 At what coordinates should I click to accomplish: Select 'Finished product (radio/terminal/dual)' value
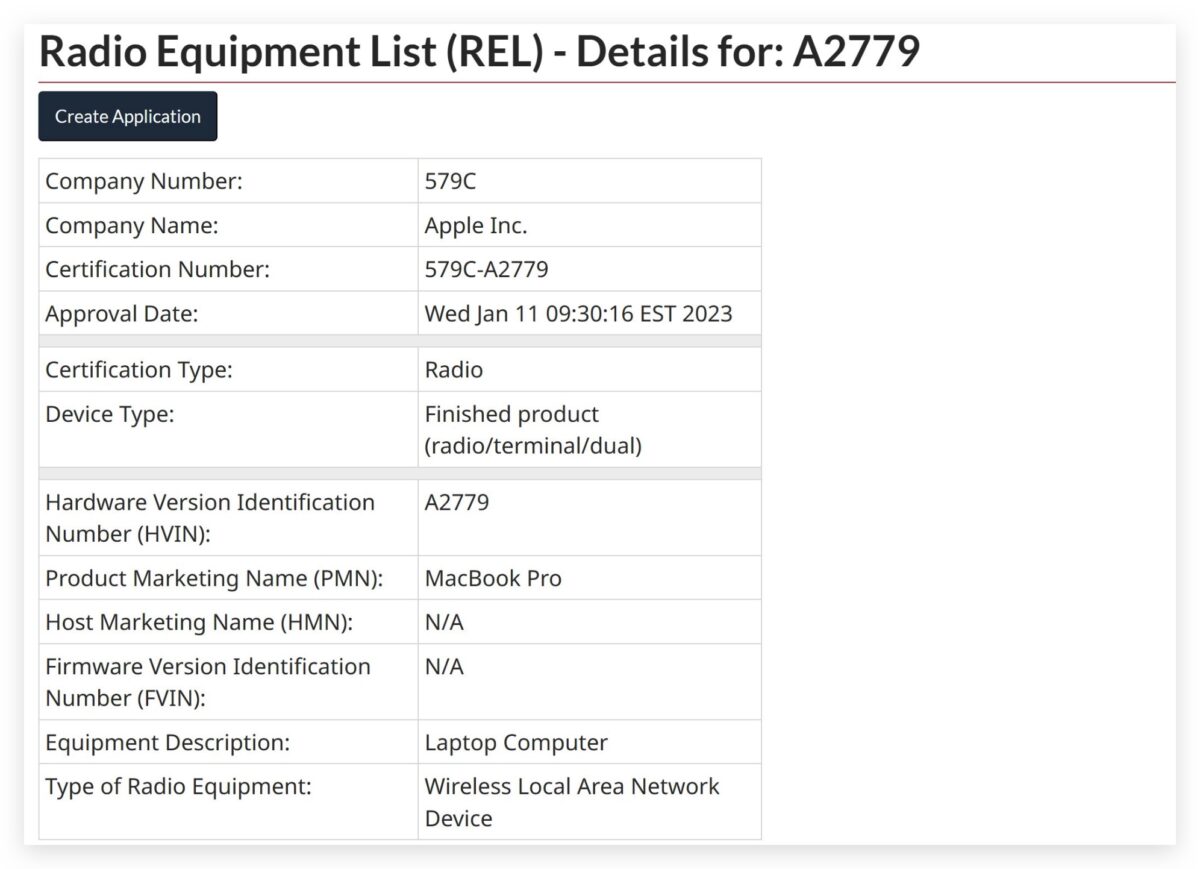[x=533, y=429]
